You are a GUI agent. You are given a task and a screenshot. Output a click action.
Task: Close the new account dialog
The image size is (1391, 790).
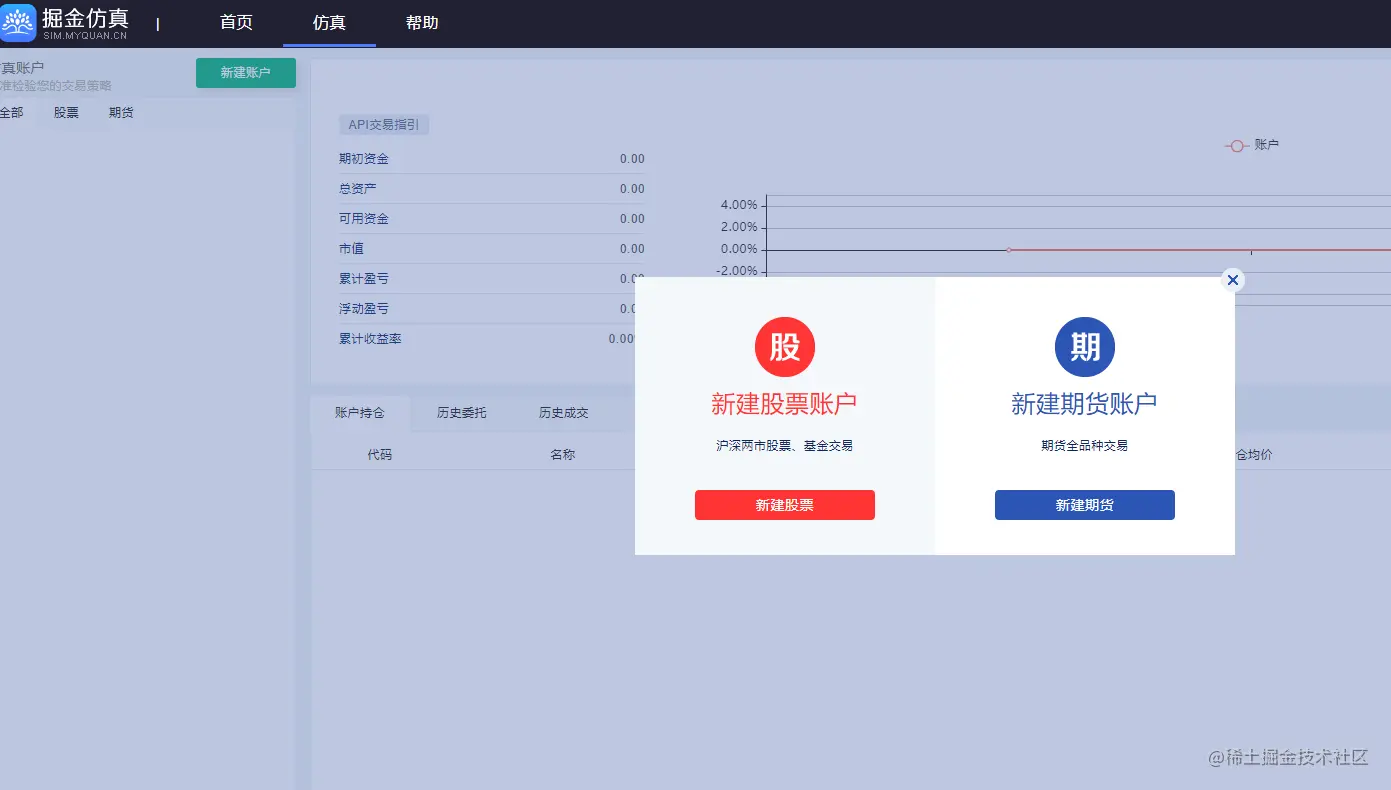tap(1232, 280)
